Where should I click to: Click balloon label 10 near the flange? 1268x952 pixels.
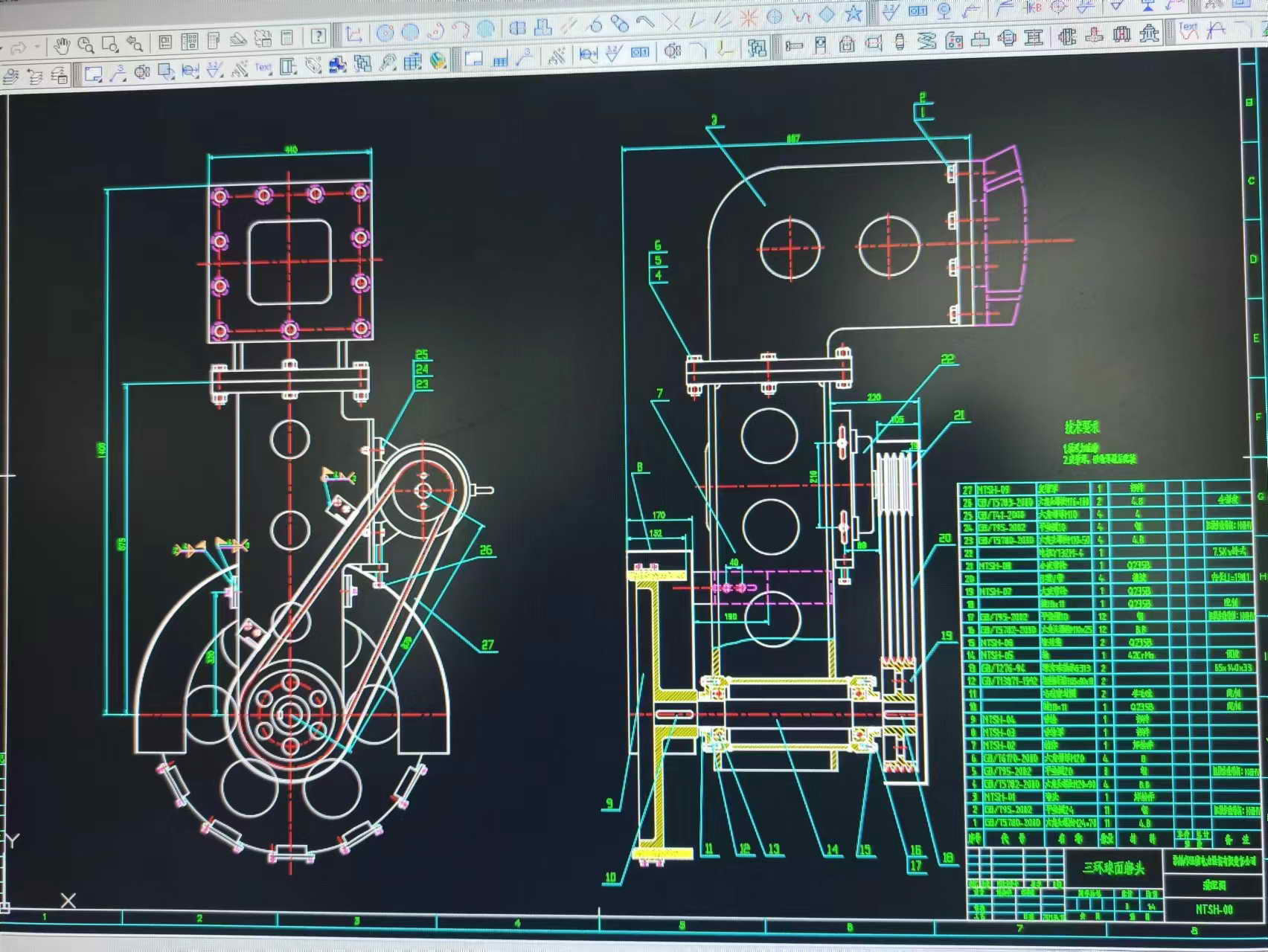coord(611,877)
